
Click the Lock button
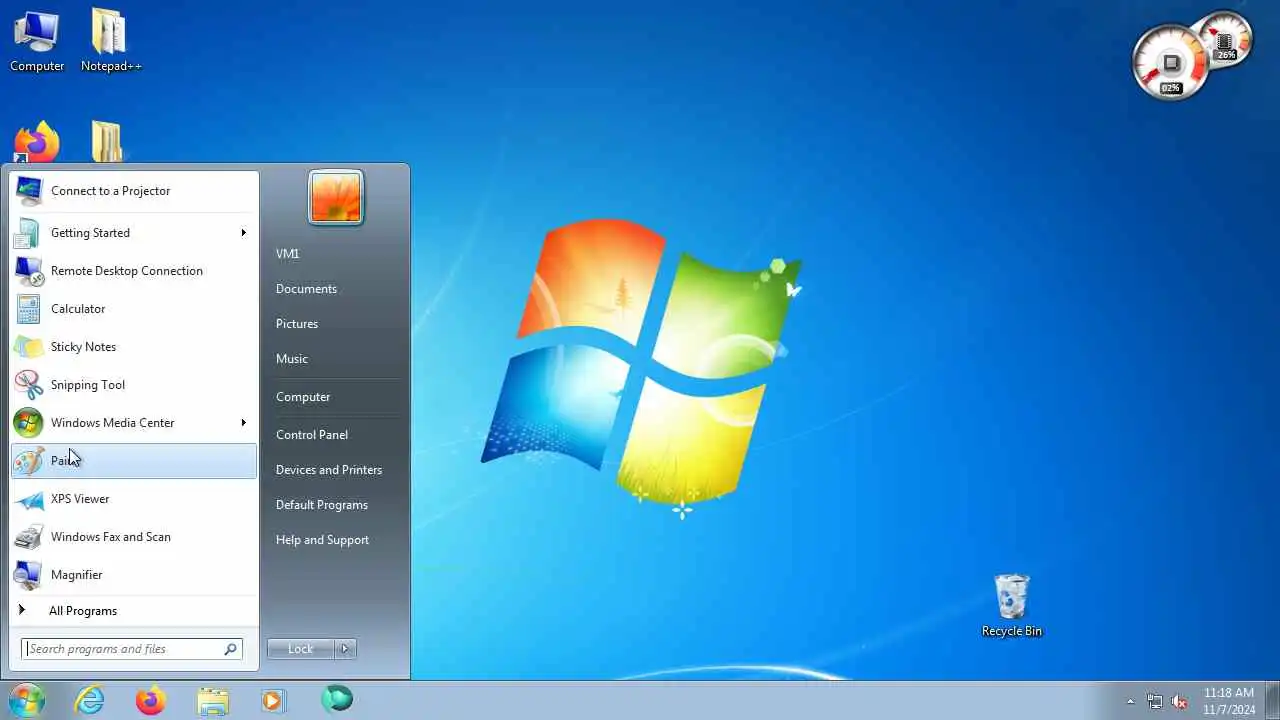[x=301, y=649]
